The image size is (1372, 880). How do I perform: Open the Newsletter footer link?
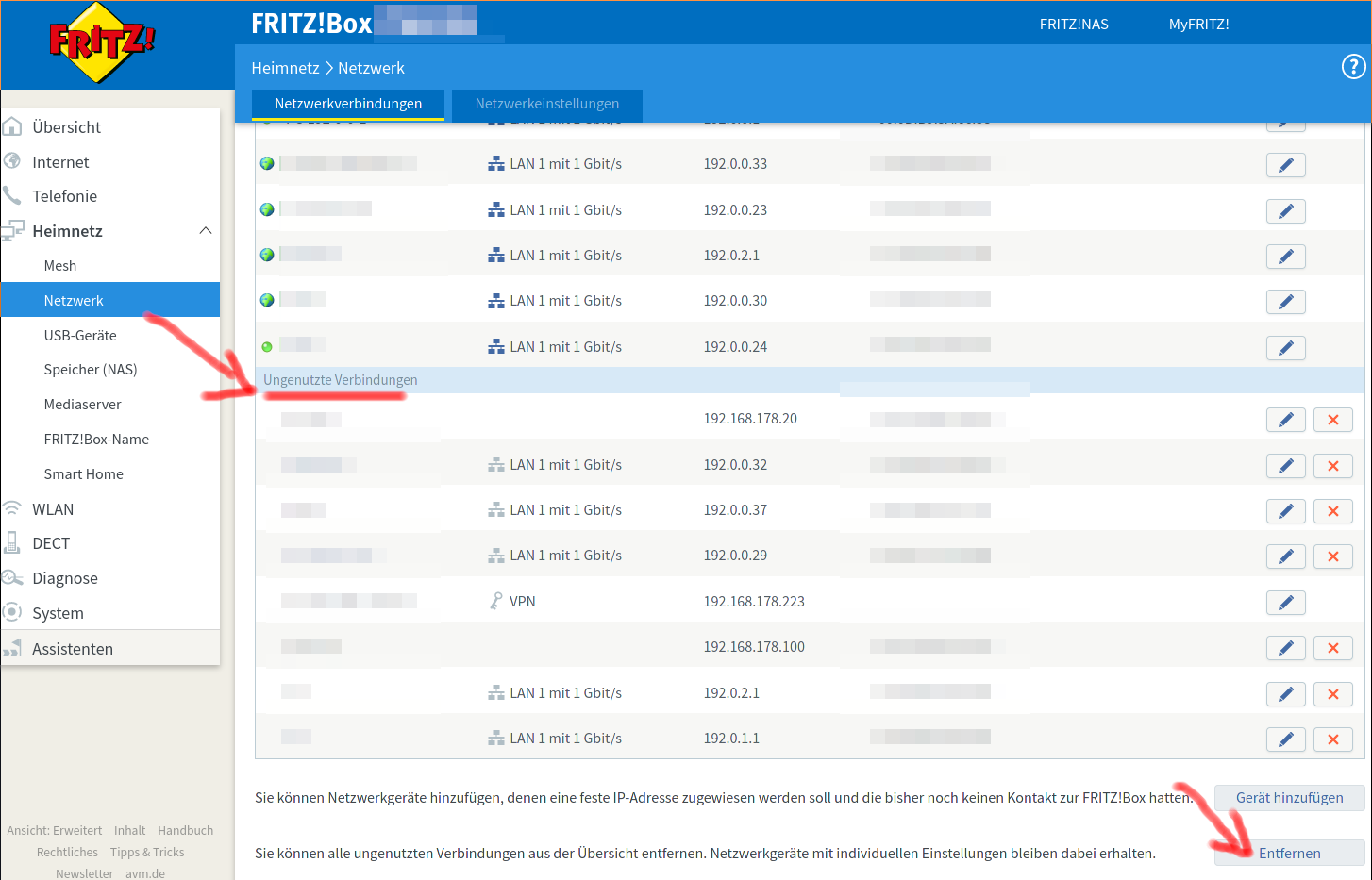(84, 873)
